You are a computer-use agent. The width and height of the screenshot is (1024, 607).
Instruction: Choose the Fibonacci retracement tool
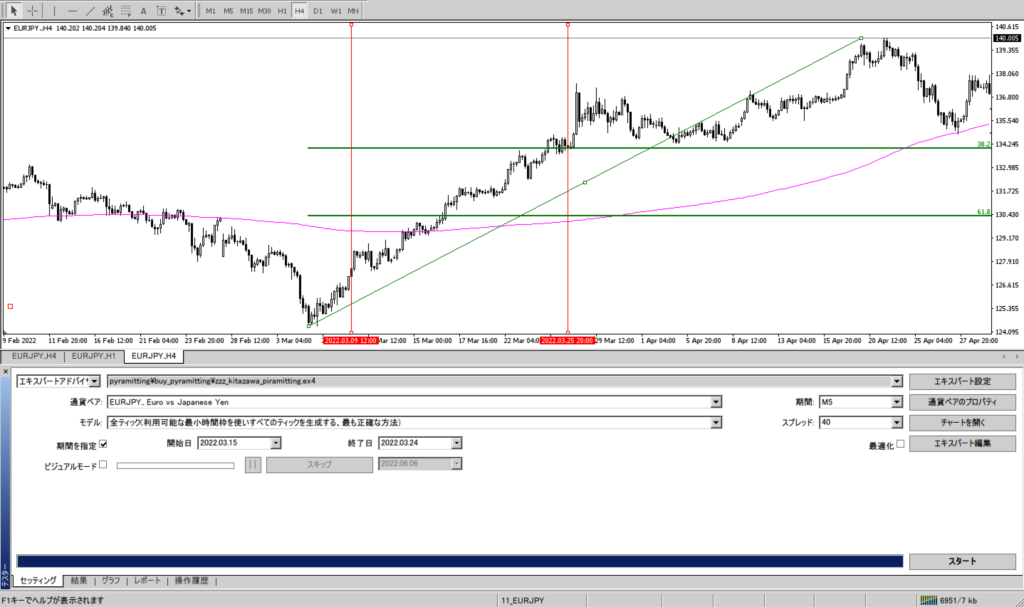tap(125, 10)
